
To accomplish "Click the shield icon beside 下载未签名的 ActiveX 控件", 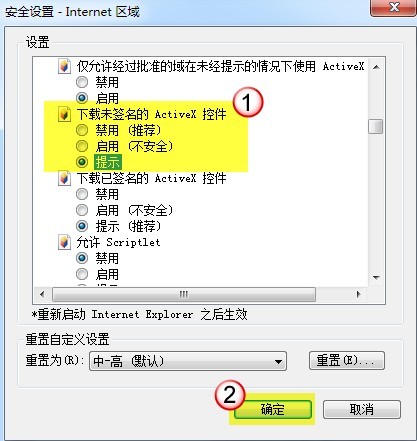I will pos(64,114).
